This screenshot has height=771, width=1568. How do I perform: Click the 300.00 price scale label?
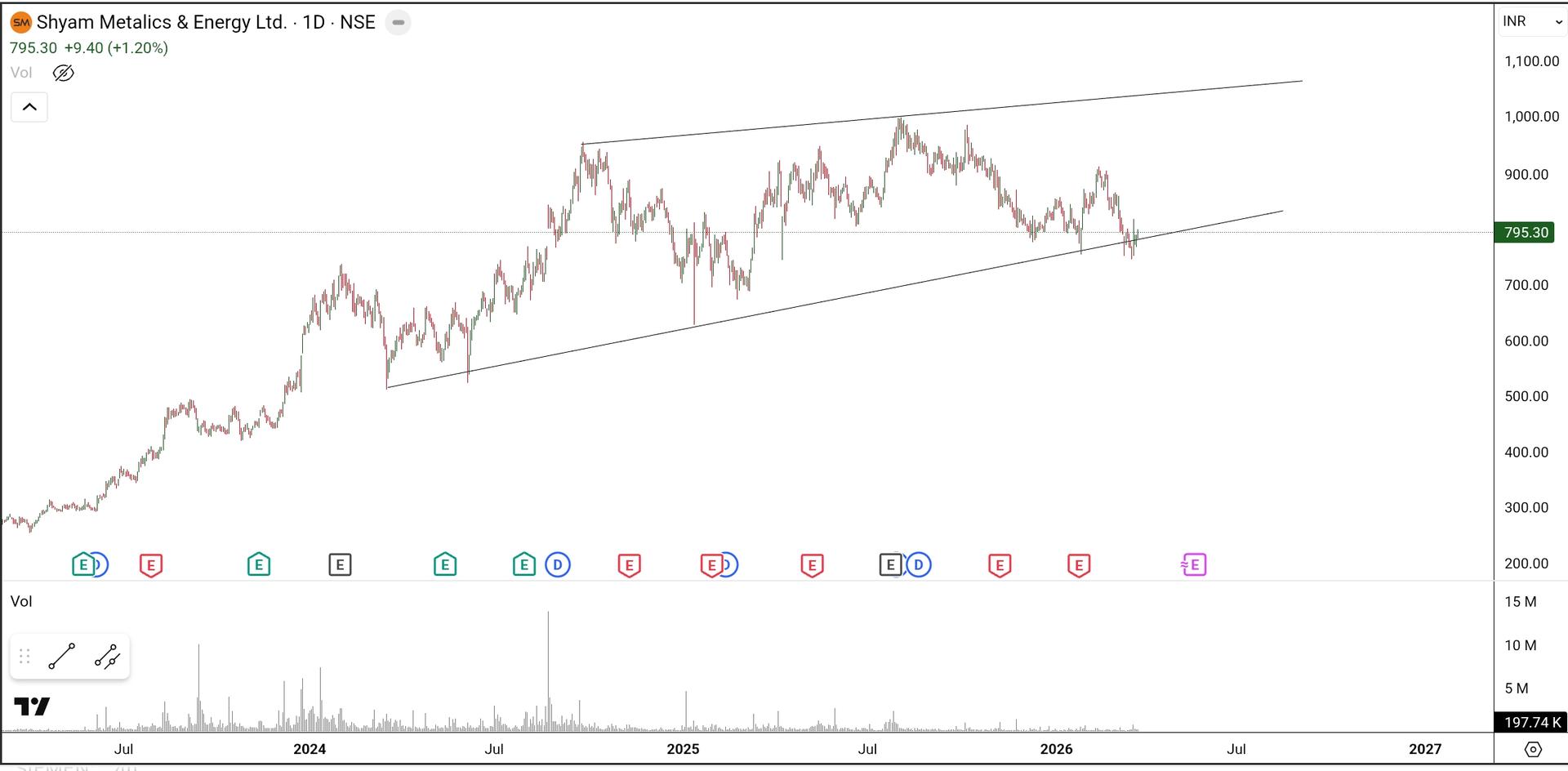click(1526, 507)
